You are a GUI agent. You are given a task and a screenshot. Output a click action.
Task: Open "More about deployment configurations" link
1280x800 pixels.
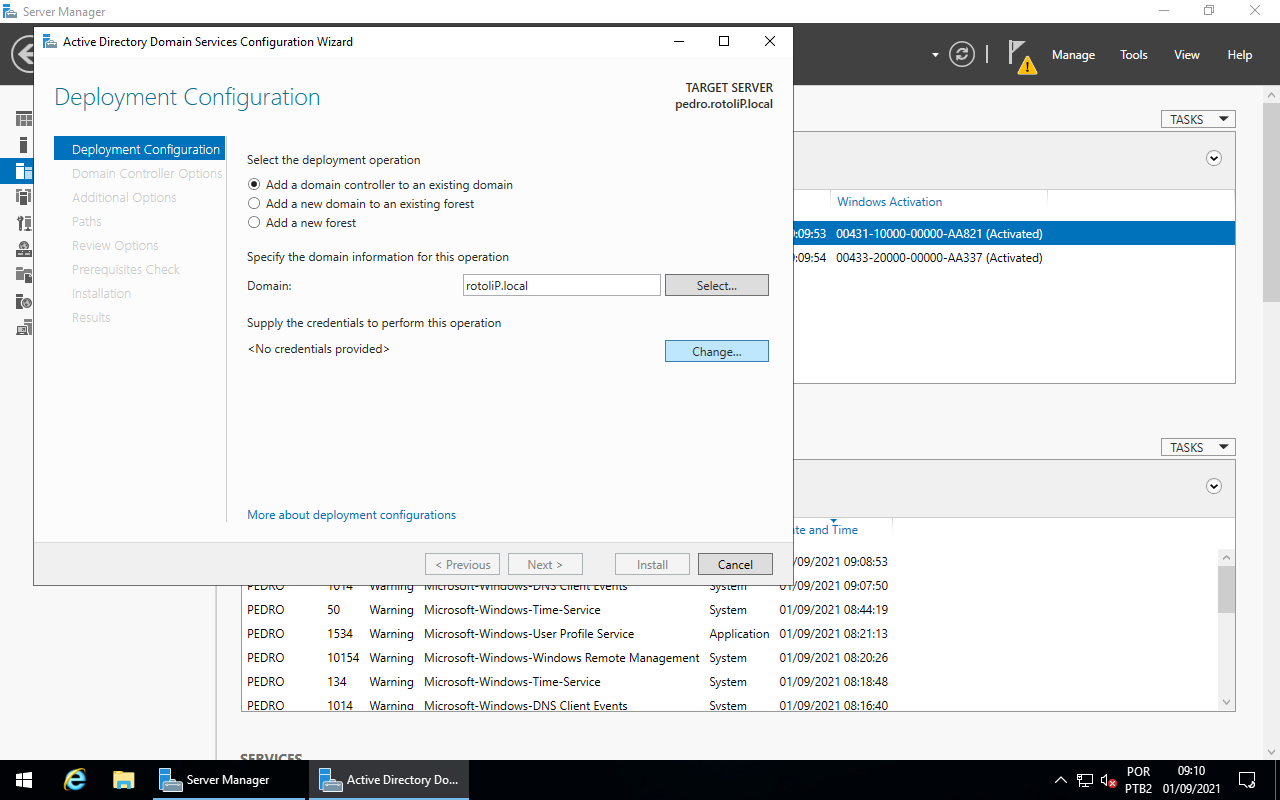click(351, 514)
